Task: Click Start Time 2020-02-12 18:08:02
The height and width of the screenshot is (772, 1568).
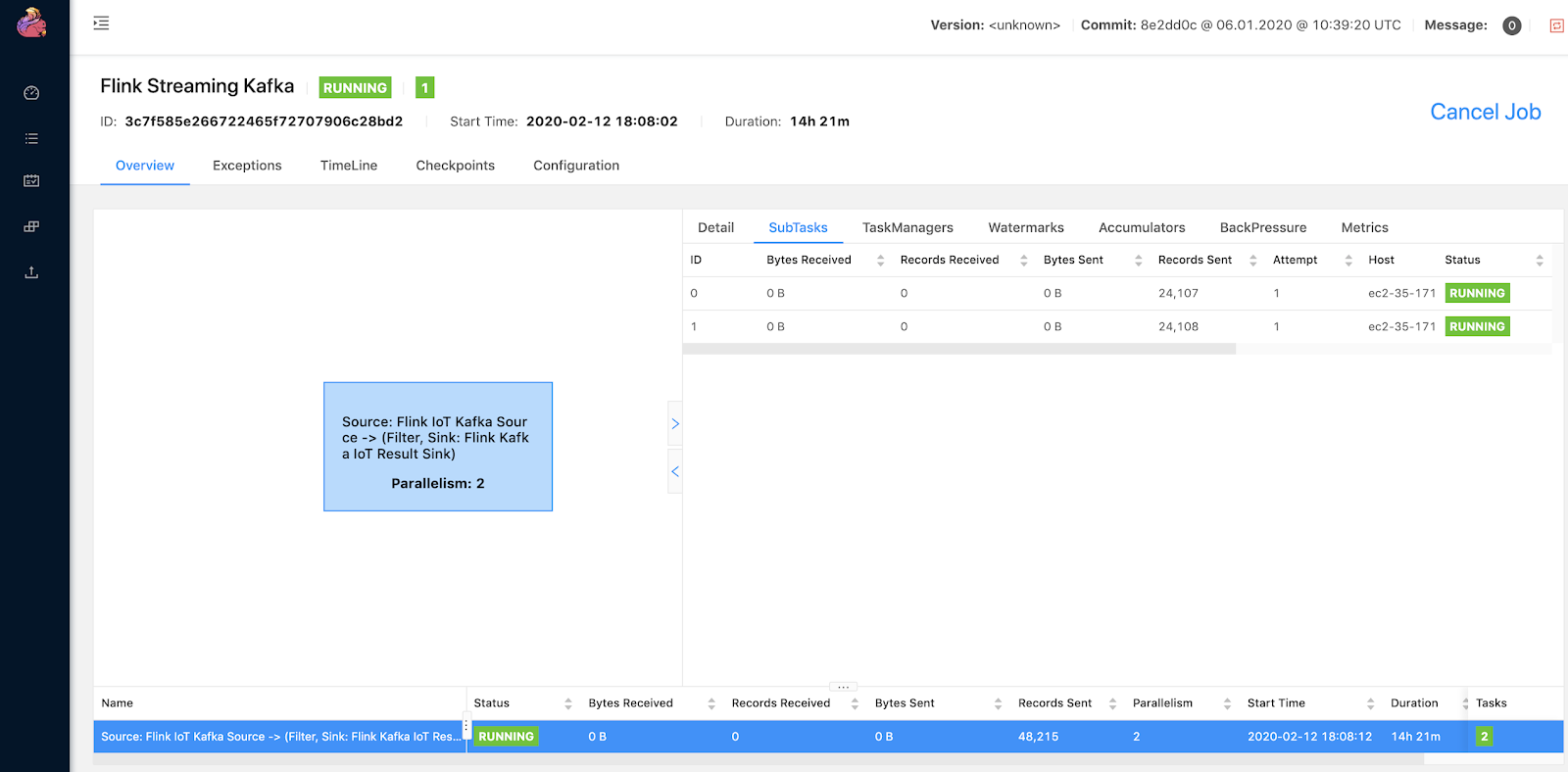Action: click(602, 121)
